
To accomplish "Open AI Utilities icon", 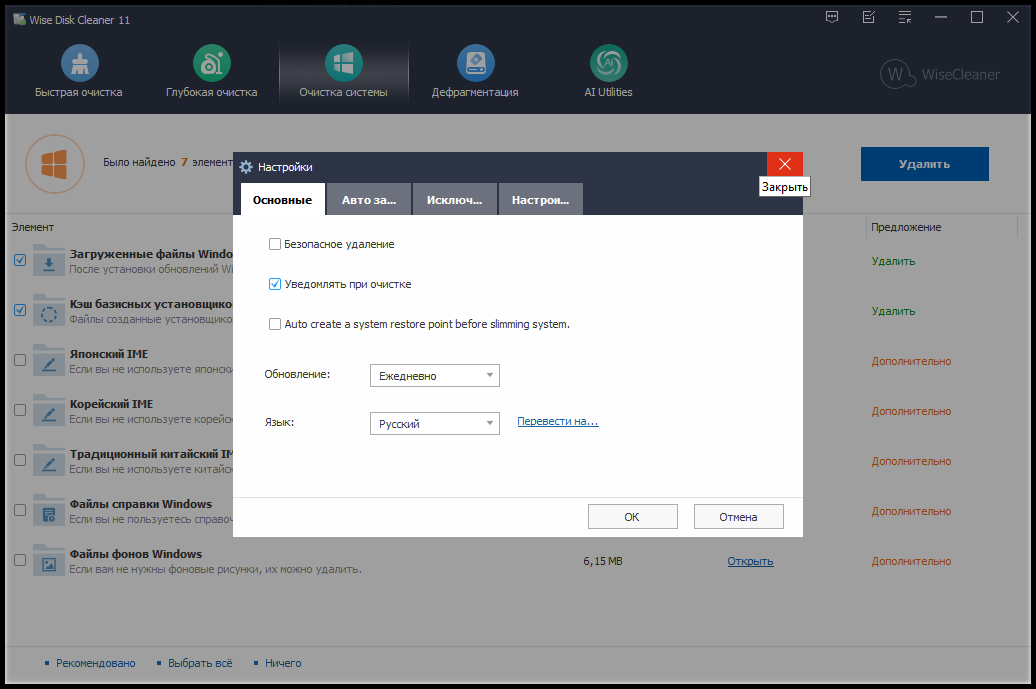I will (609, 63).
